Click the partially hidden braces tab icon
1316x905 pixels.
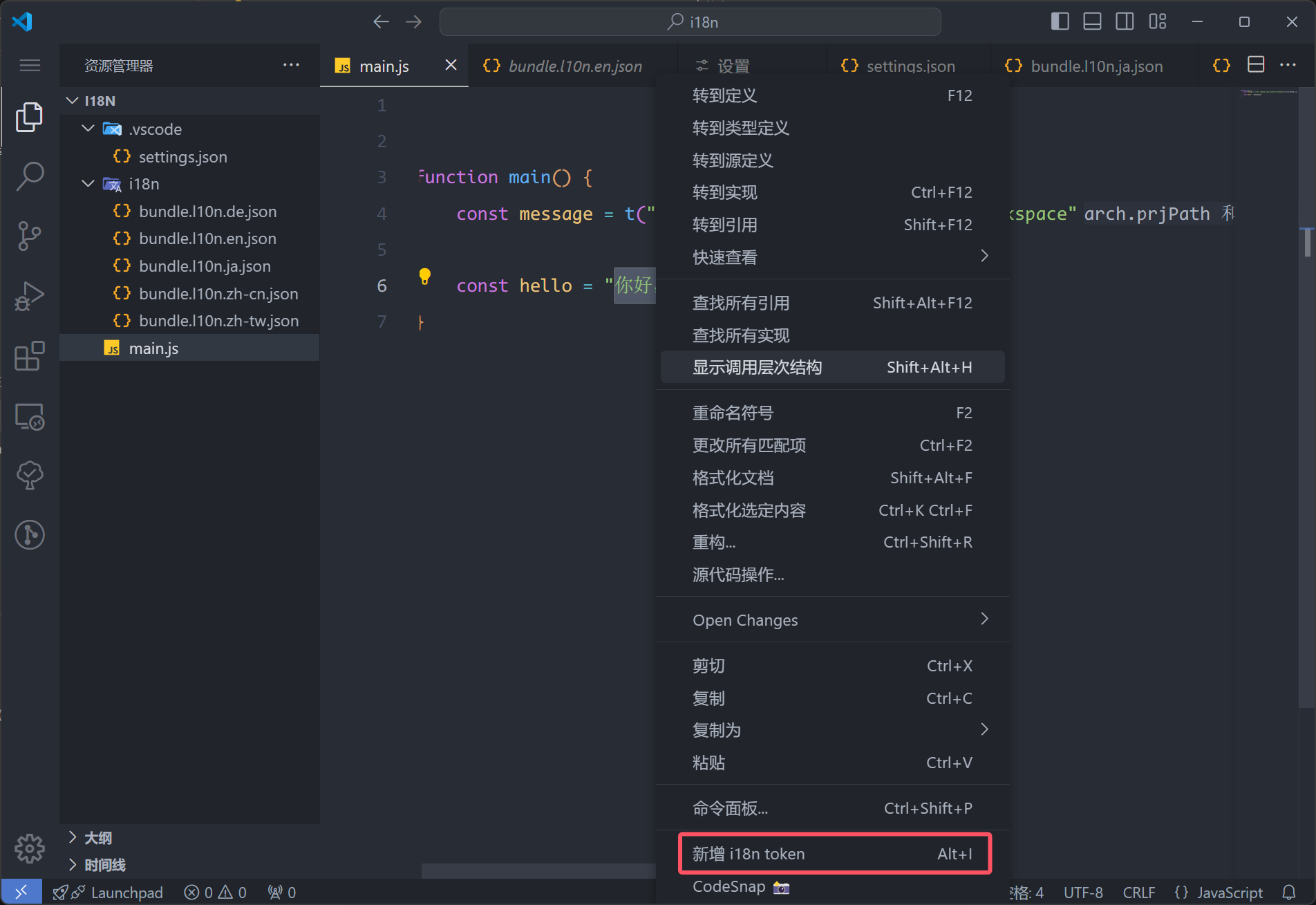click(1221, 65)
